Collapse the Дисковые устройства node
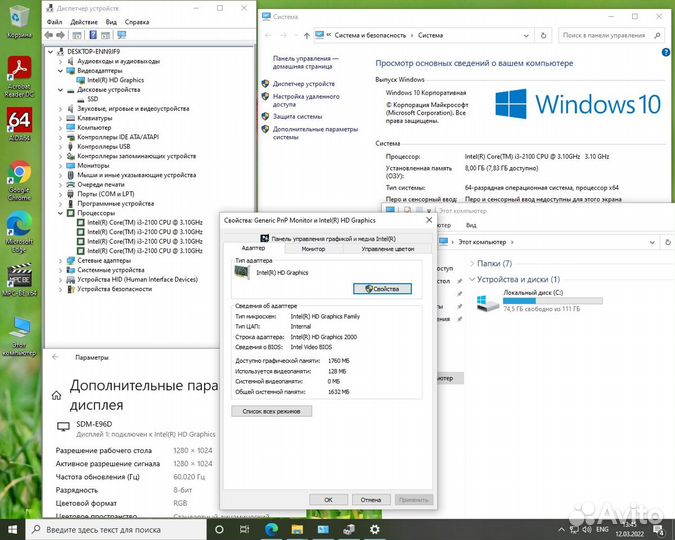Viewport: 675px width, 540px height. click(x=61, y=90)
